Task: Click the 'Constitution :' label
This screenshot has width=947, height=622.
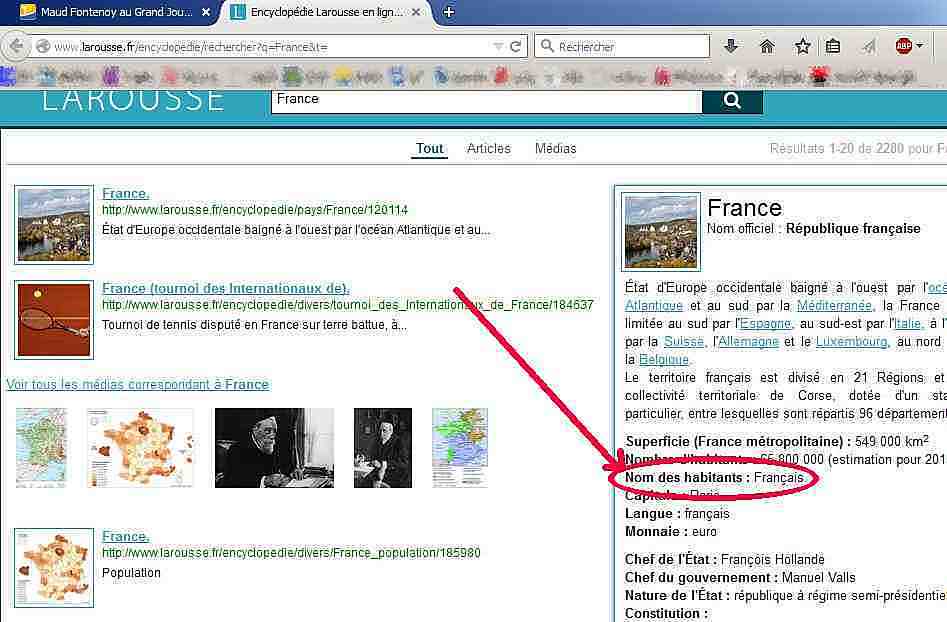Action: point(666,614)
